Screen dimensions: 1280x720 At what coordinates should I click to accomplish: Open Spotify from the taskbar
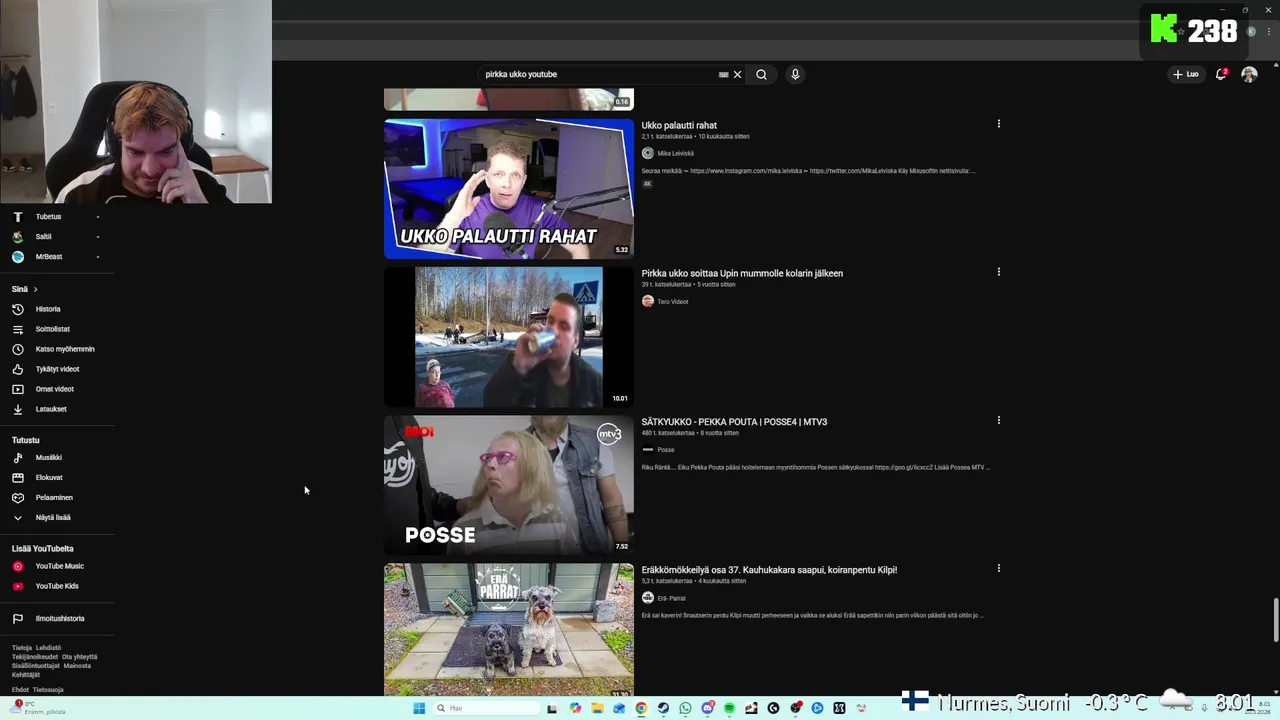coord(729,708)
